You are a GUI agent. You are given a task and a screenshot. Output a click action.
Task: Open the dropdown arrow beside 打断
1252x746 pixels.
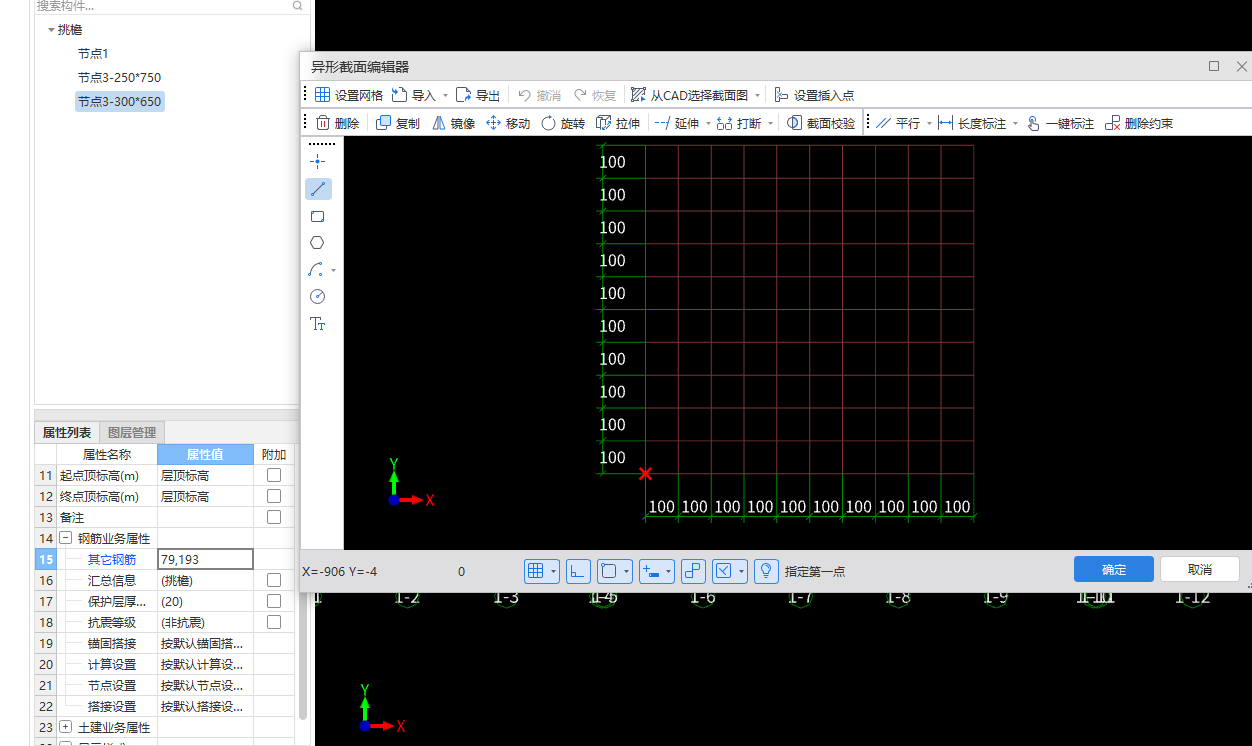pyautogui.click(x=770, y=124)
